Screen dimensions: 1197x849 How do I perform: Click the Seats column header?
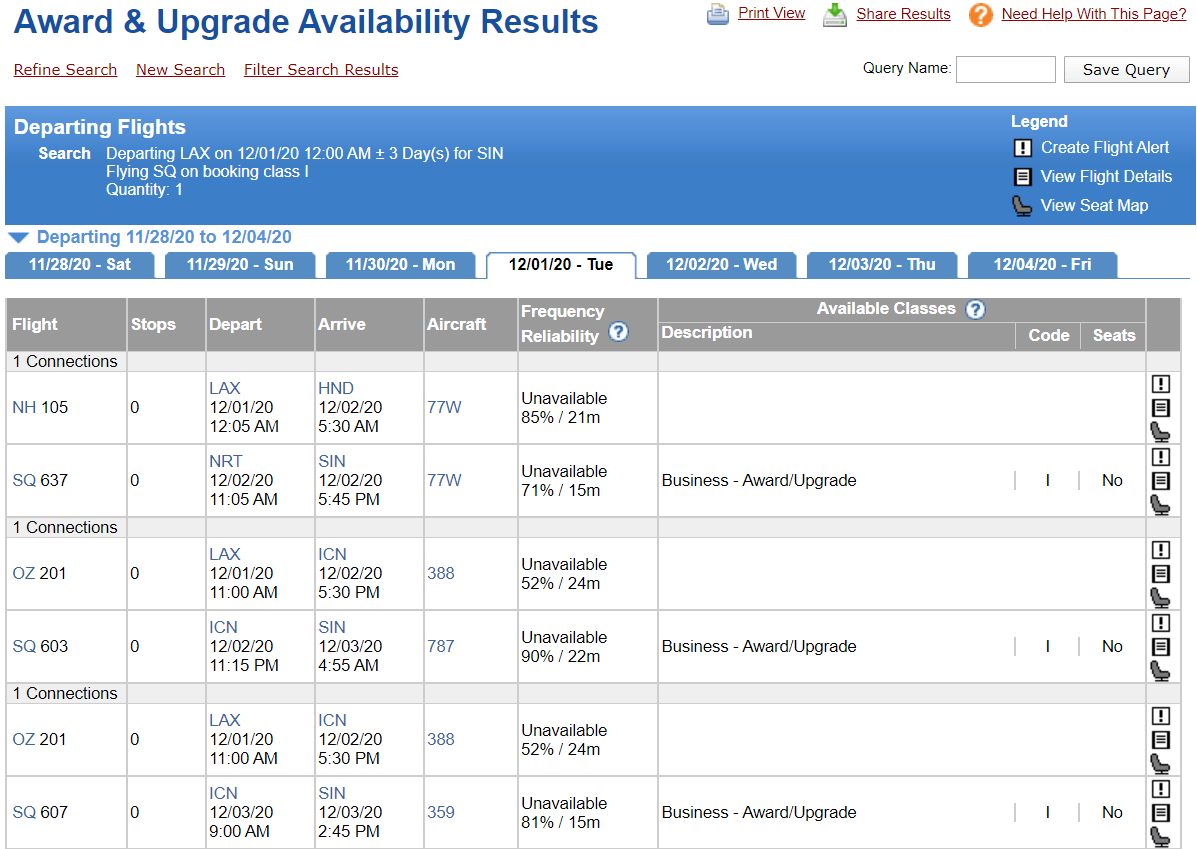click(1114, 336)
